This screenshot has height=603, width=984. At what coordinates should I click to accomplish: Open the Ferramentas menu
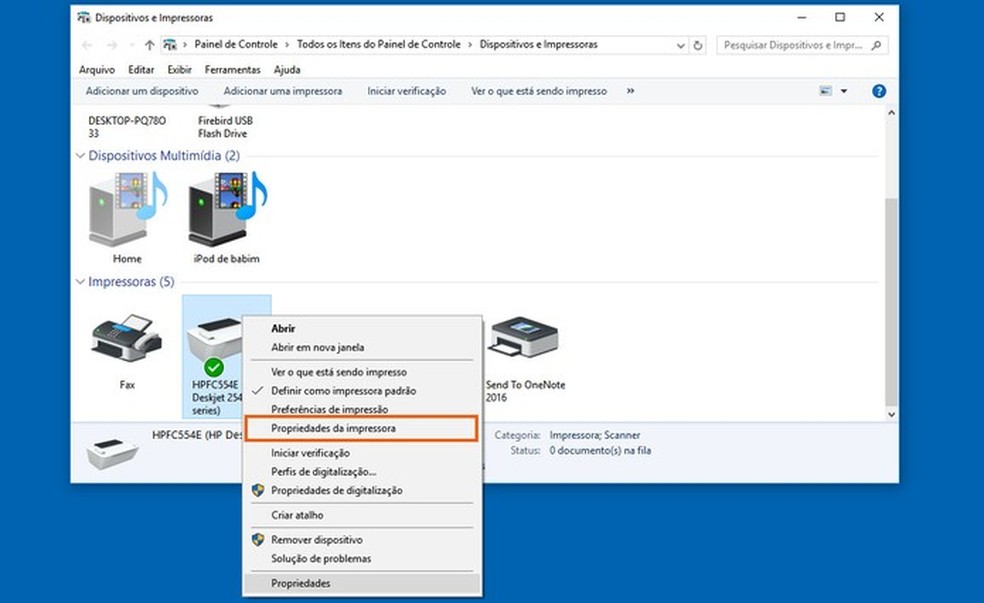pos(232,70)
